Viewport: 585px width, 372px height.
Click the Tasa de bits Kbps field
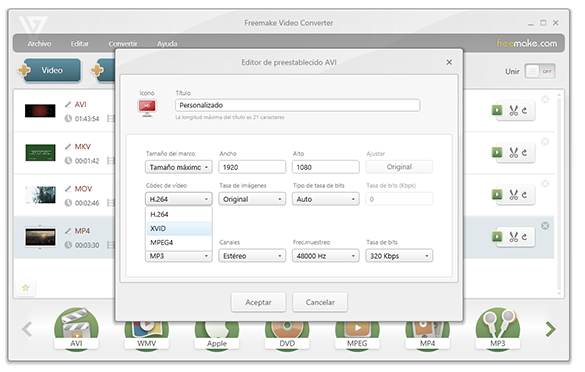399,199
